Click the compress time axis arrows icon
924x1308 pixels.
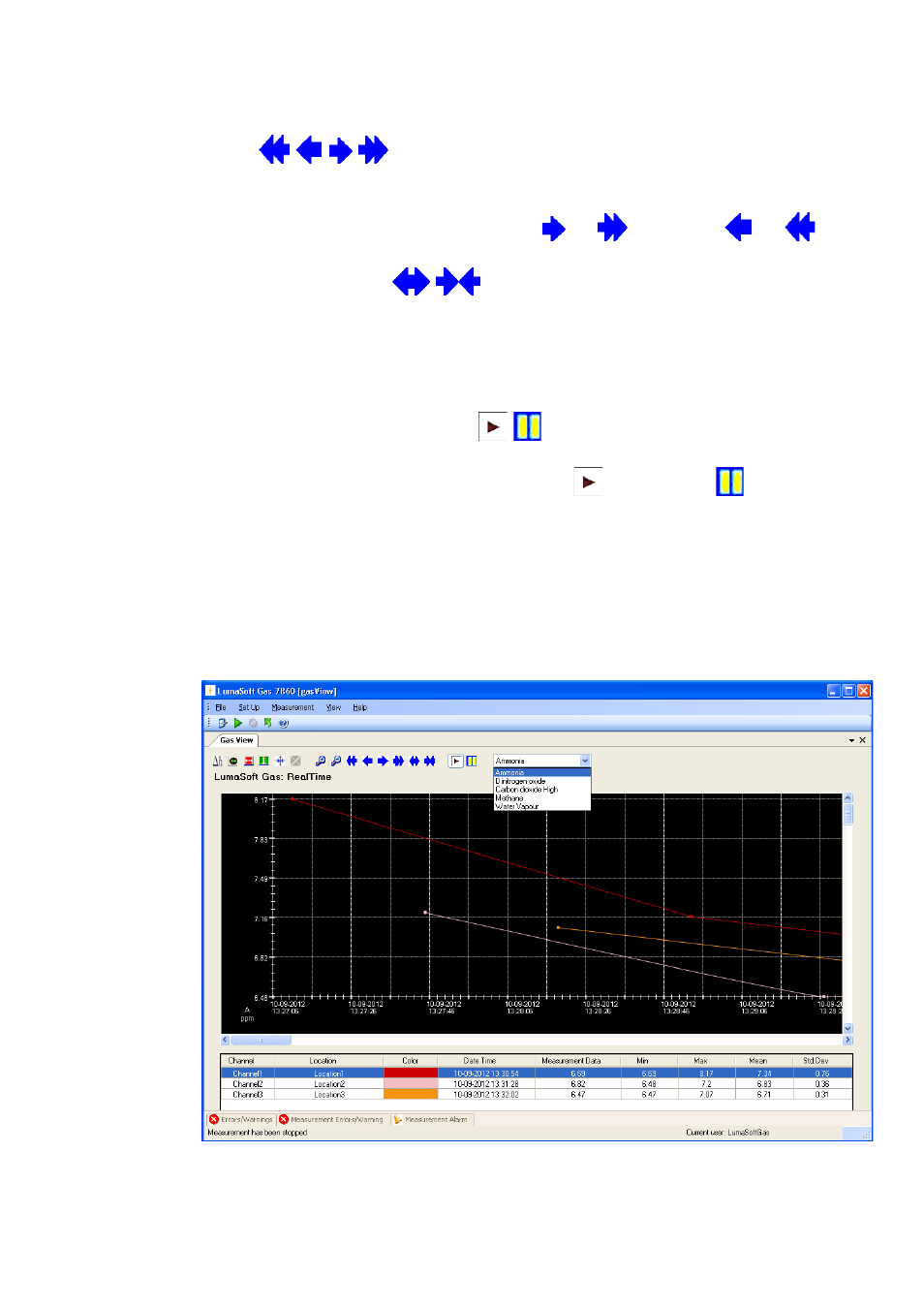(x=429, y=762)
